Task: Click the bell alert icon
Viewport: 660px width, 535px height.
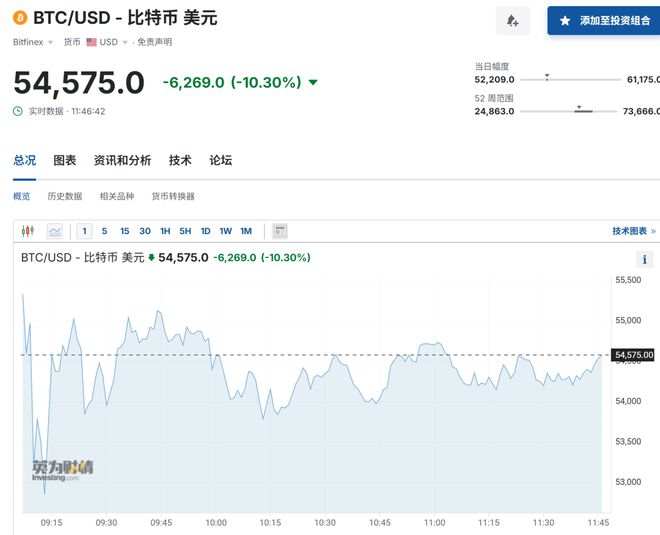Action: 512,21
